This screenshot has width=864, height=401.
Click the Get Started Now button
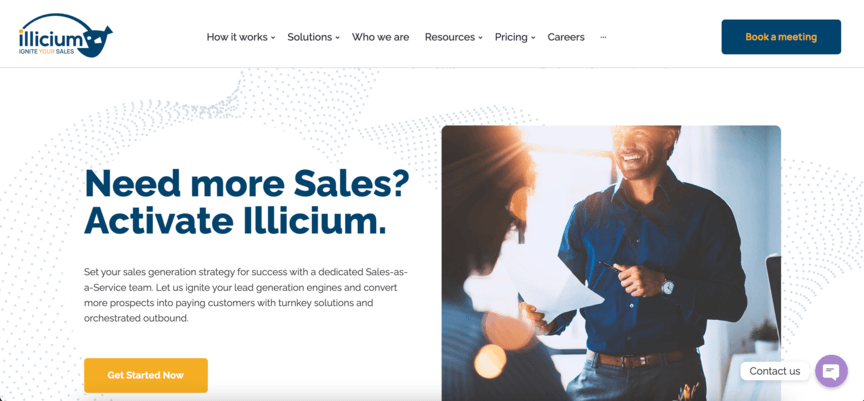[x=145, y=375]
